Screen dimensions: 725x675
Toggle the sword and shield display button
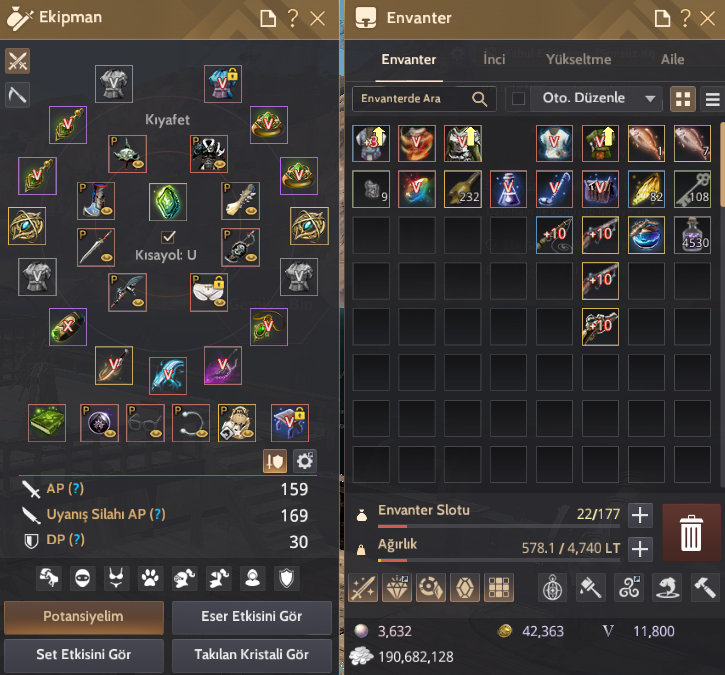coord(275,461)
